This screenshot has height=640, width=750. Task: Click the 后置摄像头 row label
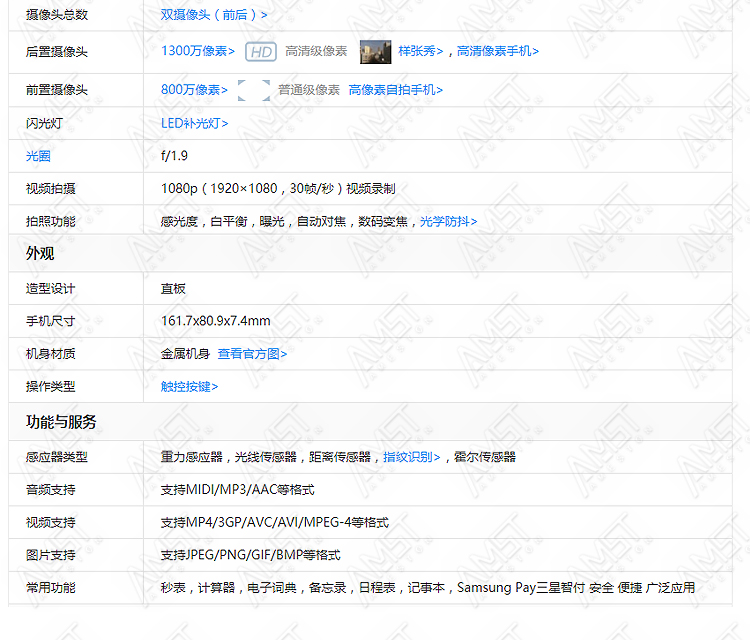[x=57, y=52]
